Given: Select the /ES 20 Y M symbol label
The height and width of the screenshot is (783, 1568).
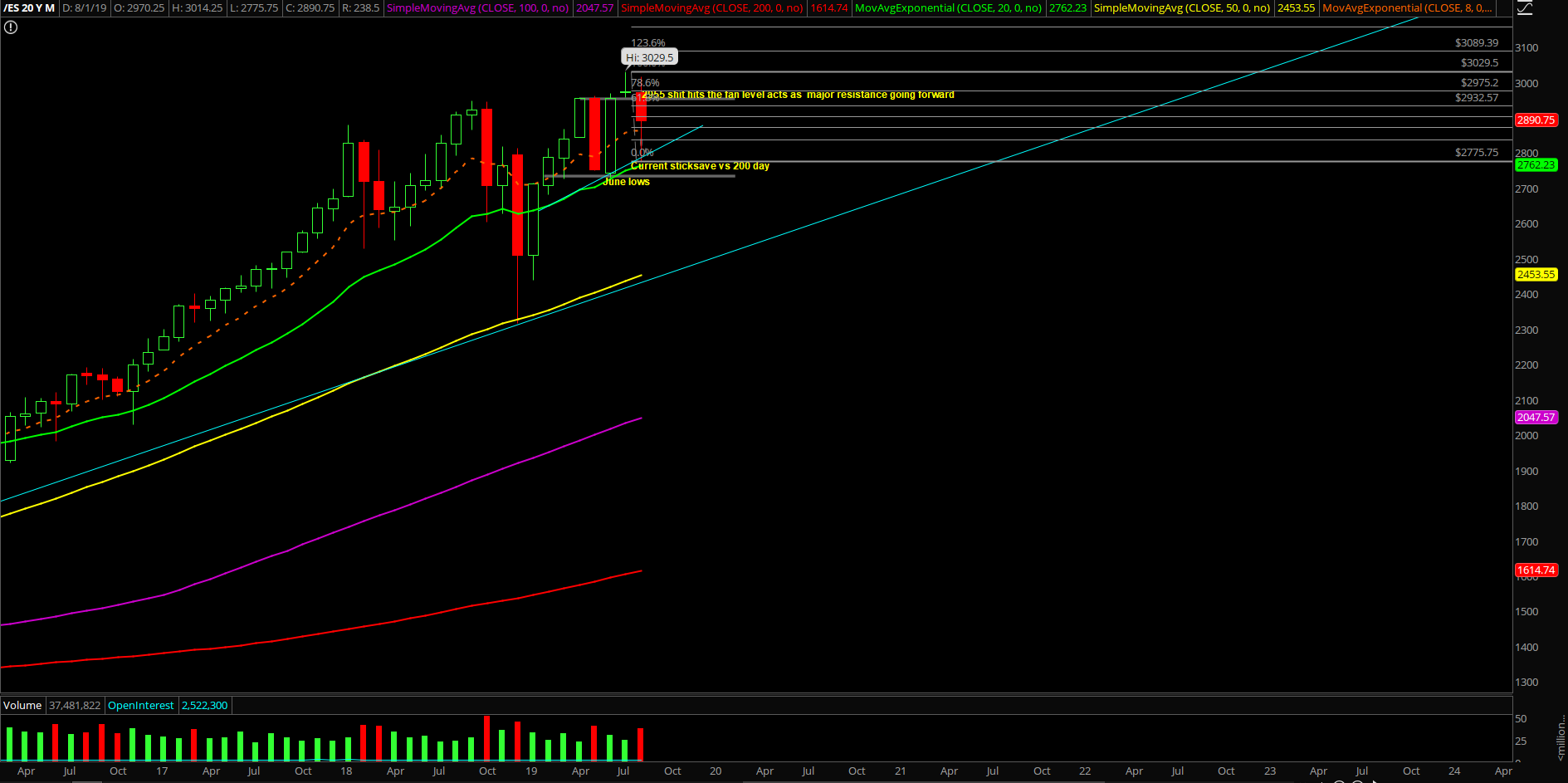Looking at the screenshot, I should [29, 7].
